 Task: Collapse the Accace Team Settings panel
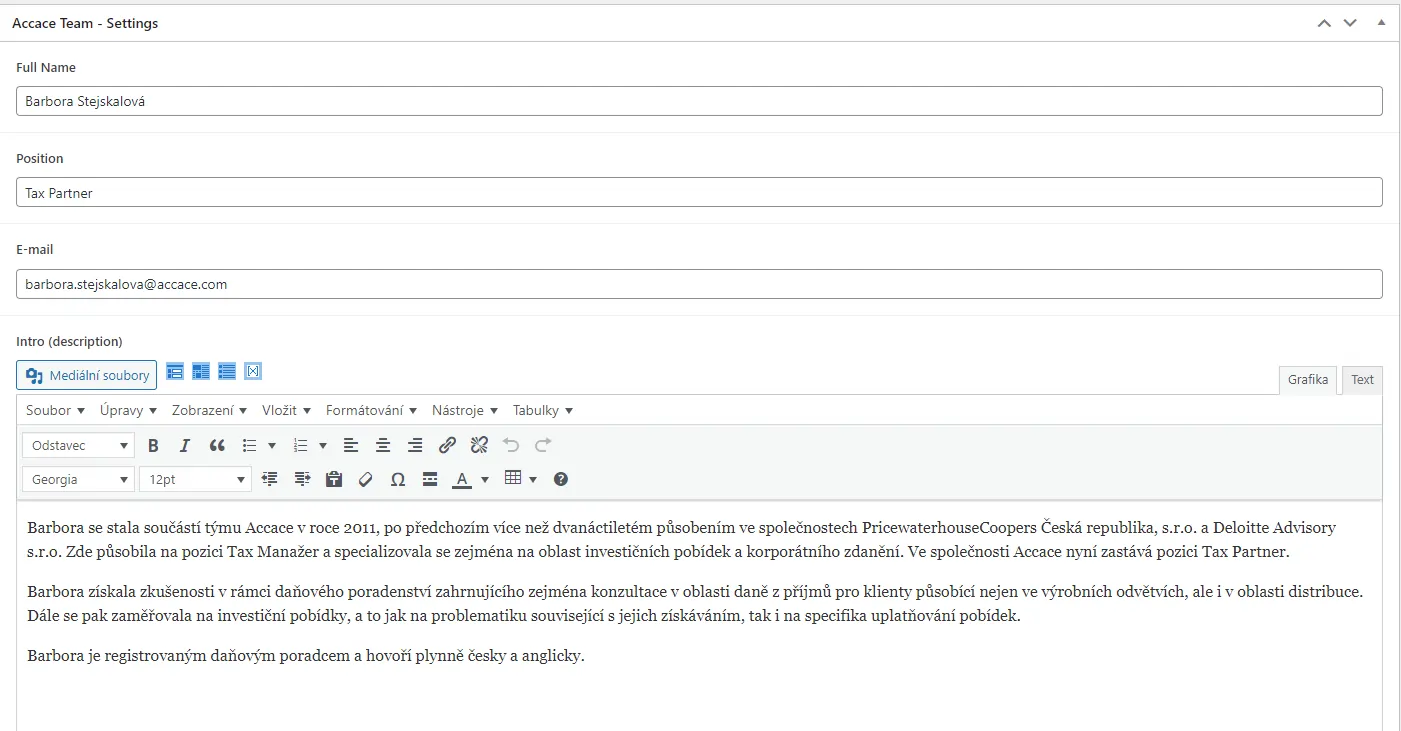click(x=1381, y=23)
